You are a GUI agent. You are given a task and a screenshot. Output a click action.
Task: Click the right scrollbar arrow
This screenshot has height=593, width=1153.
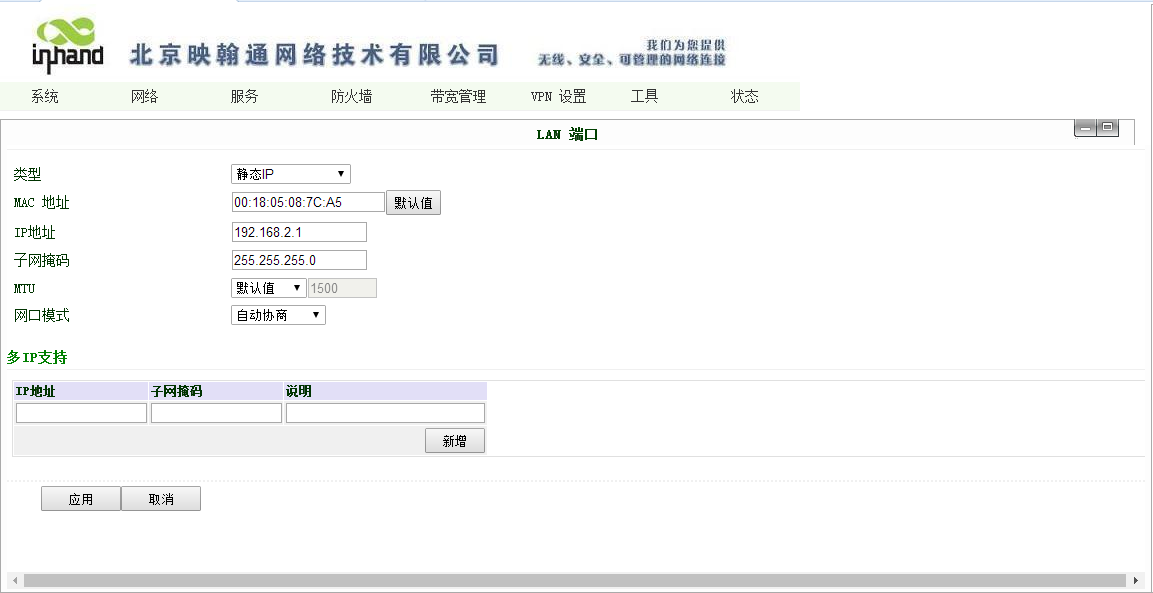(x=1135, y=580)
